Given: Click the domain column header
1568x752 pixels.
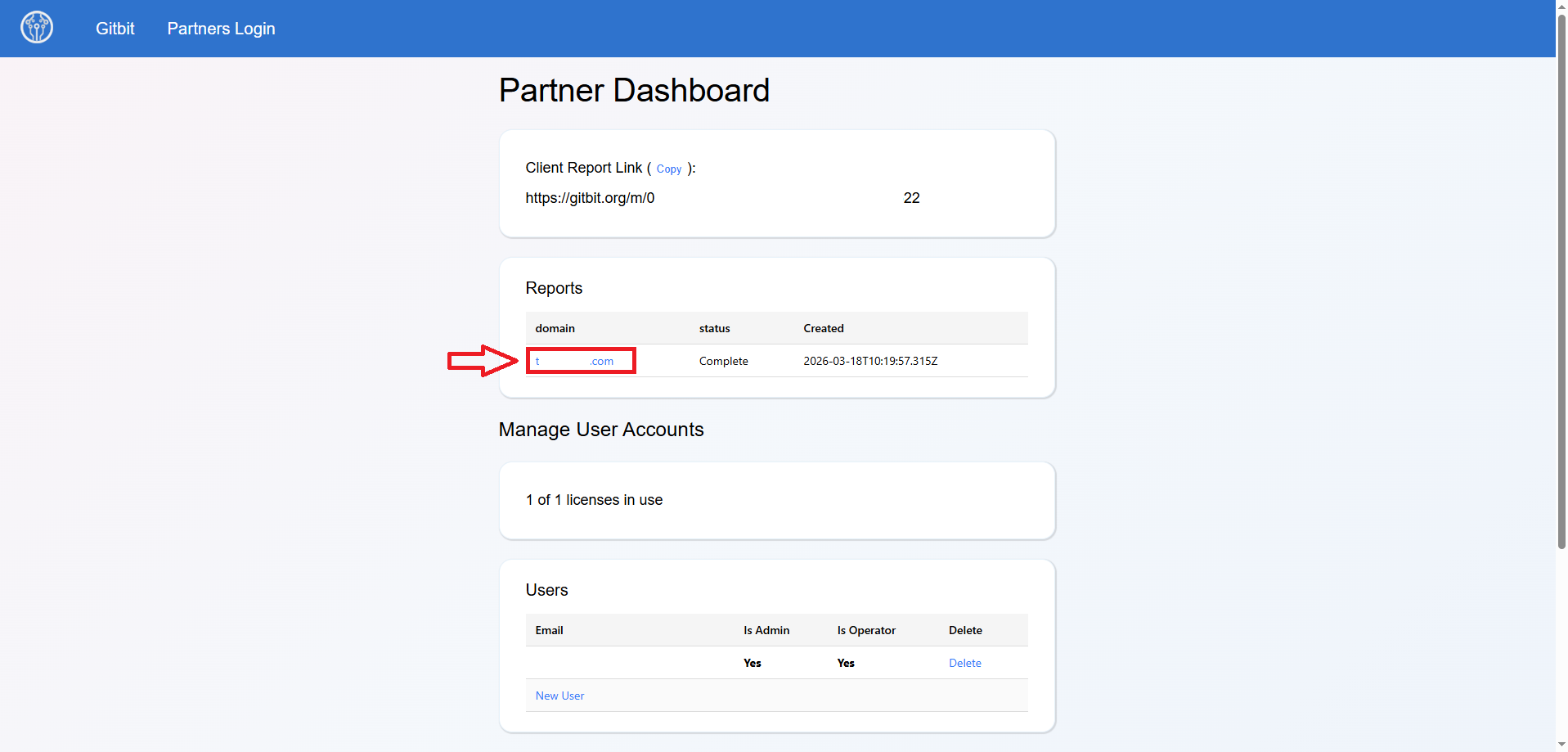Looking at the screenshot, I should (555, 328).
